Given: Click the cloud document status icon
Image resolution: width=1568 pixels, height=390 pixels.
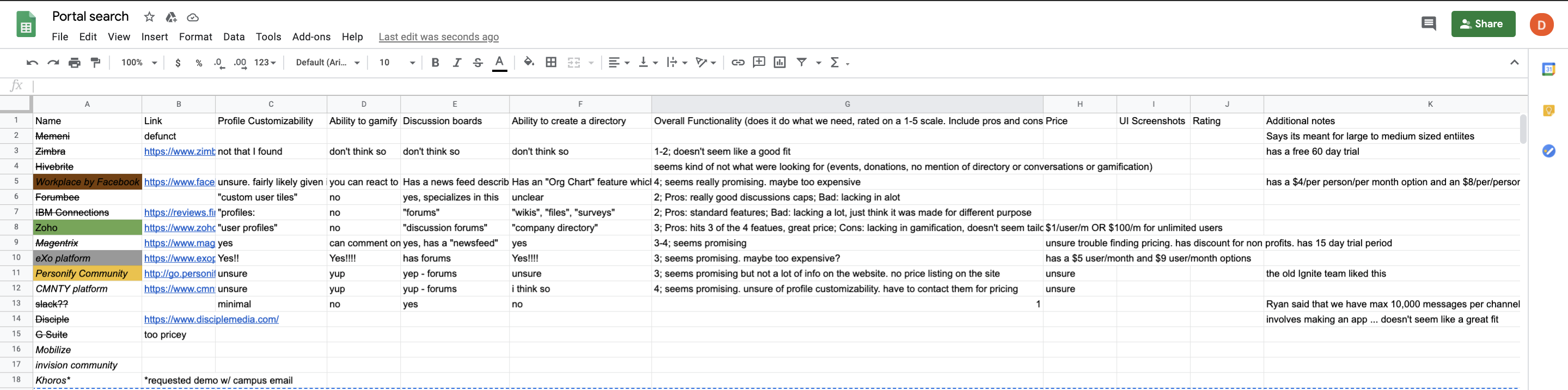Looking at the screenshot, I should tap(193, 17).
